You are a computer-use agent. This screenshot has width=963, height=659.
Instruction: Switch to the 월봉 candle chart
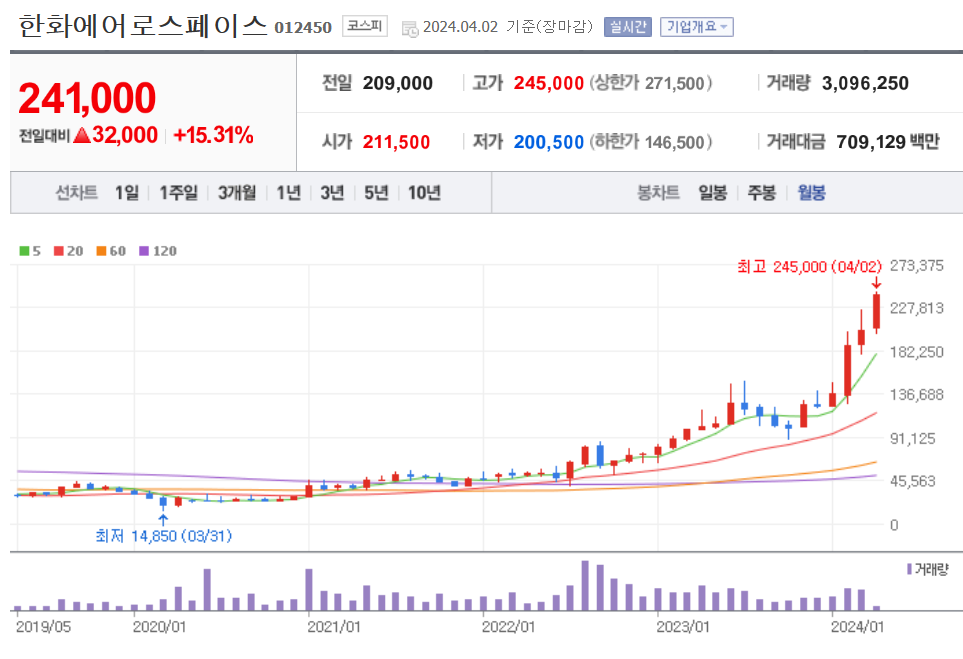pyautogui.click(x=811, y=193)
